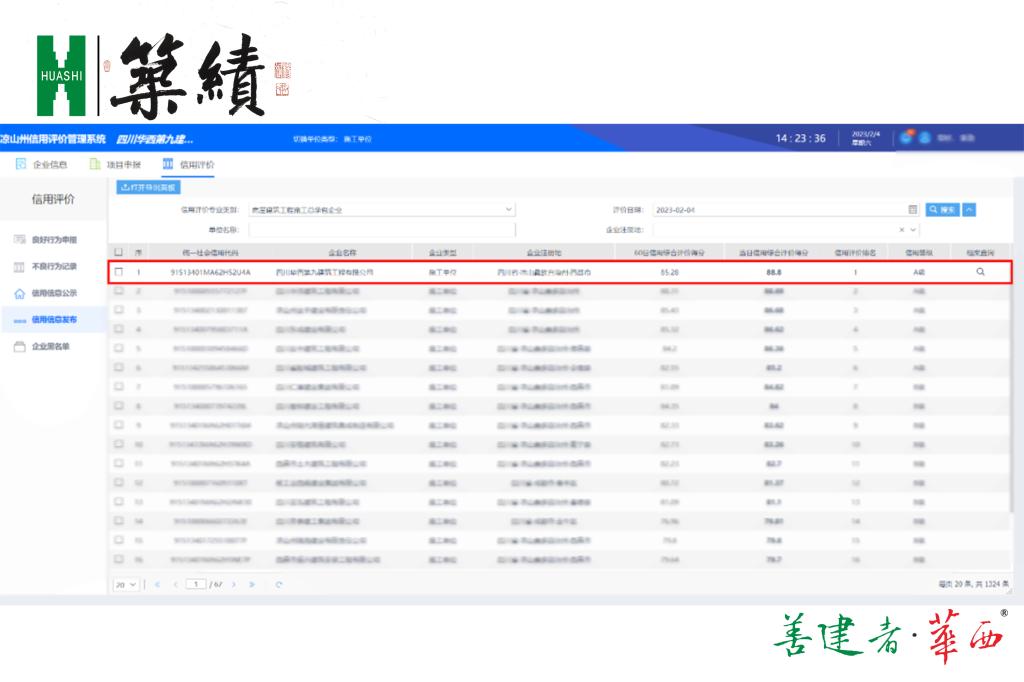Image resolution: width=1024 pixels, height=682 pixels.
Task: Toggle the select-all header checkbox
Action: tap(119, 252)
